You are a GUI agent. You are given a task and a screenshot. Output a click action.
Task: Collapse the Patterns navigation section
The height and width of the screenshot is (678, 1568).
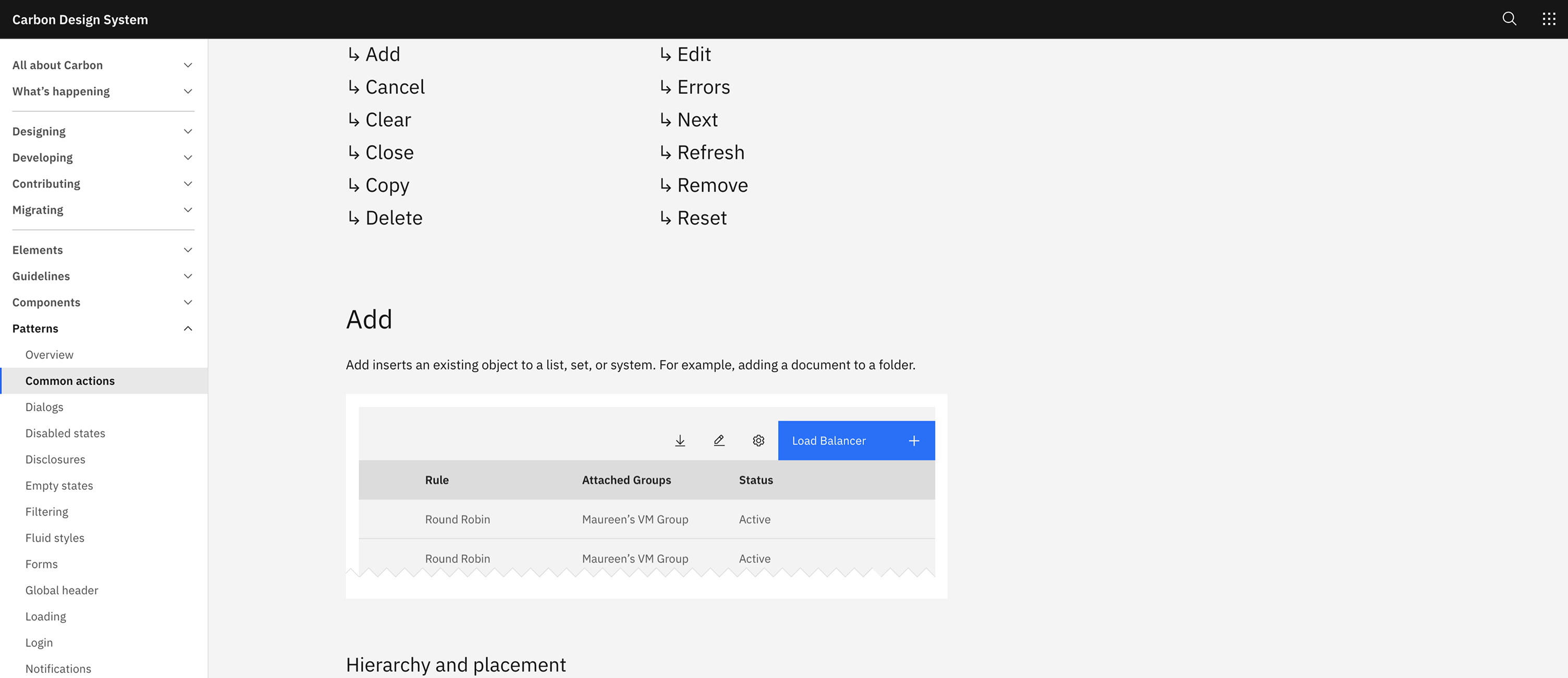point(188,329)
